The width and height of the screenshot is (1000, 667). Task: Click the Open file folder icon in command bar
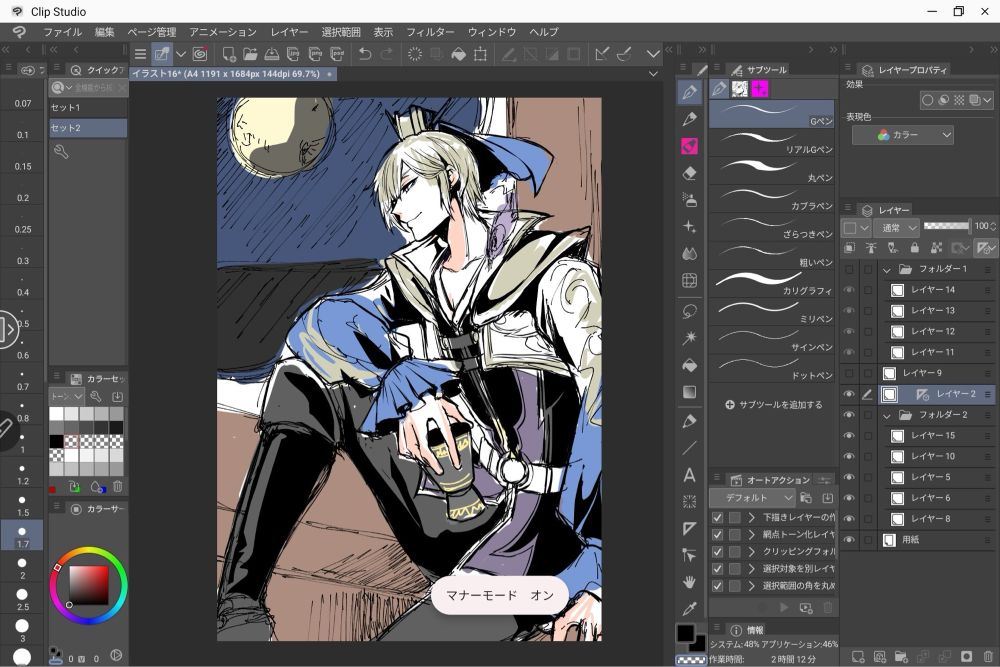[250, 54]
